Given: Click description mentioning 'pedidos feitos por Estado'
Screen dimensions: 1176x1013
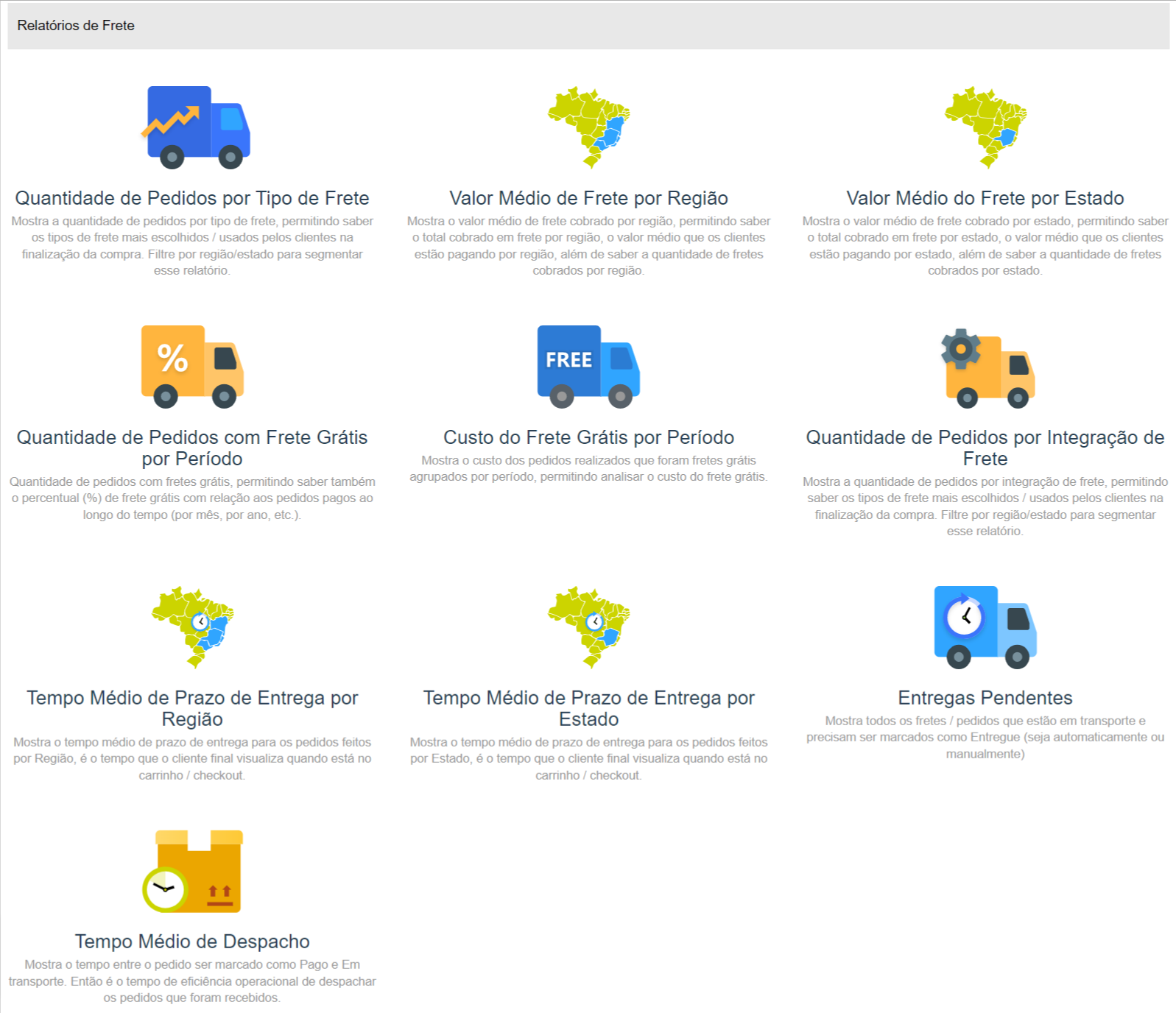Looking at the screenshot, I should point(588,759).
